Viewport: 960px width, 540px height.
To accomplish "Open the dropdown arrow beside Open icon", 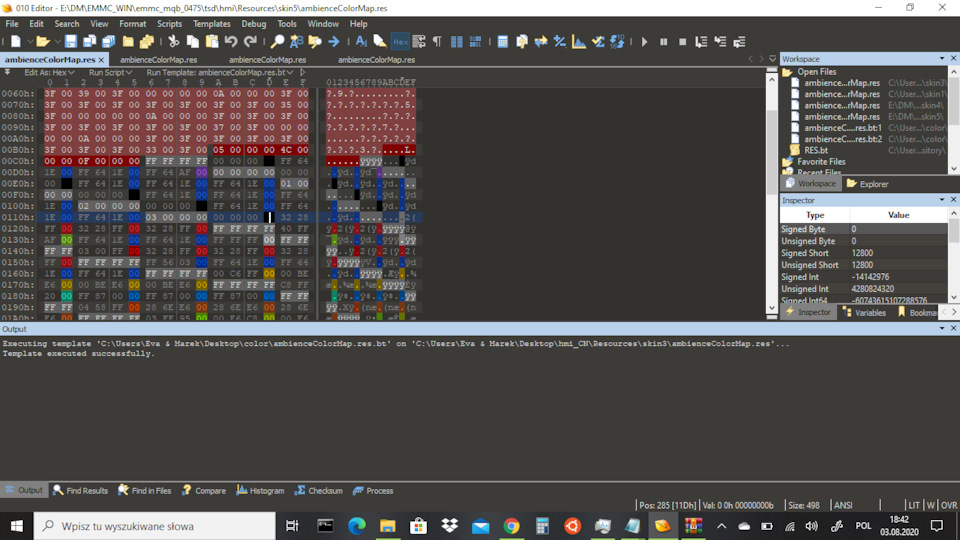I will (57, 42).
